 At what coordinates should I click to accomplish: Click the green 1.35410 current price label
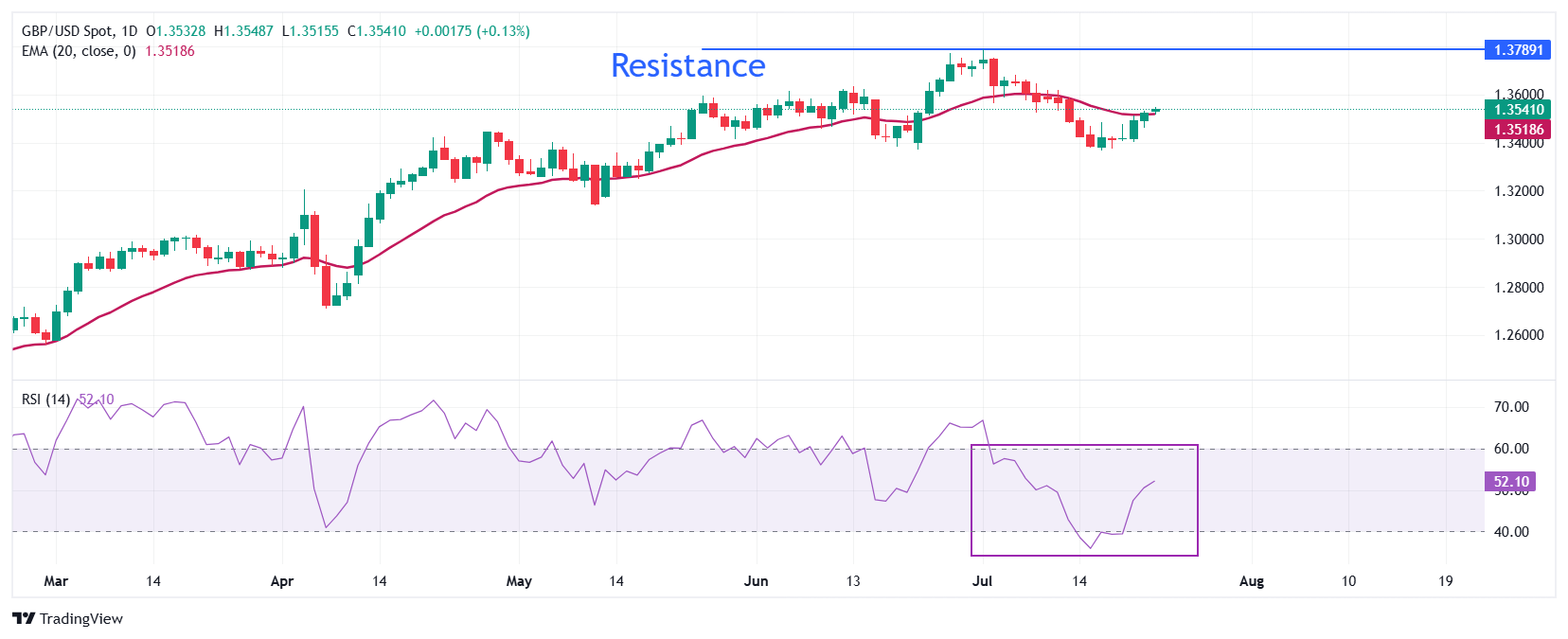click(x=1518, y=110)
